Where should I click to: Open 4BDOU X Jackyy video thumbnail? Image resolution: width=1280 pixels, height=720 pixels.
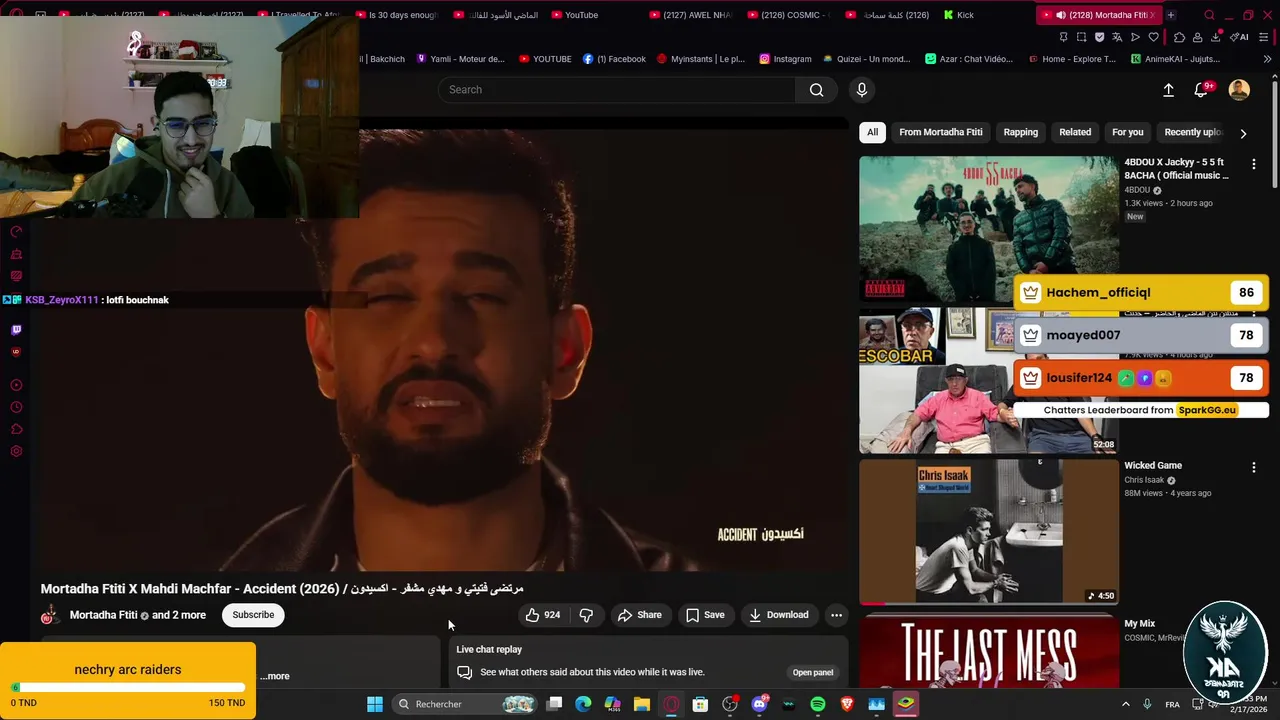989,228
